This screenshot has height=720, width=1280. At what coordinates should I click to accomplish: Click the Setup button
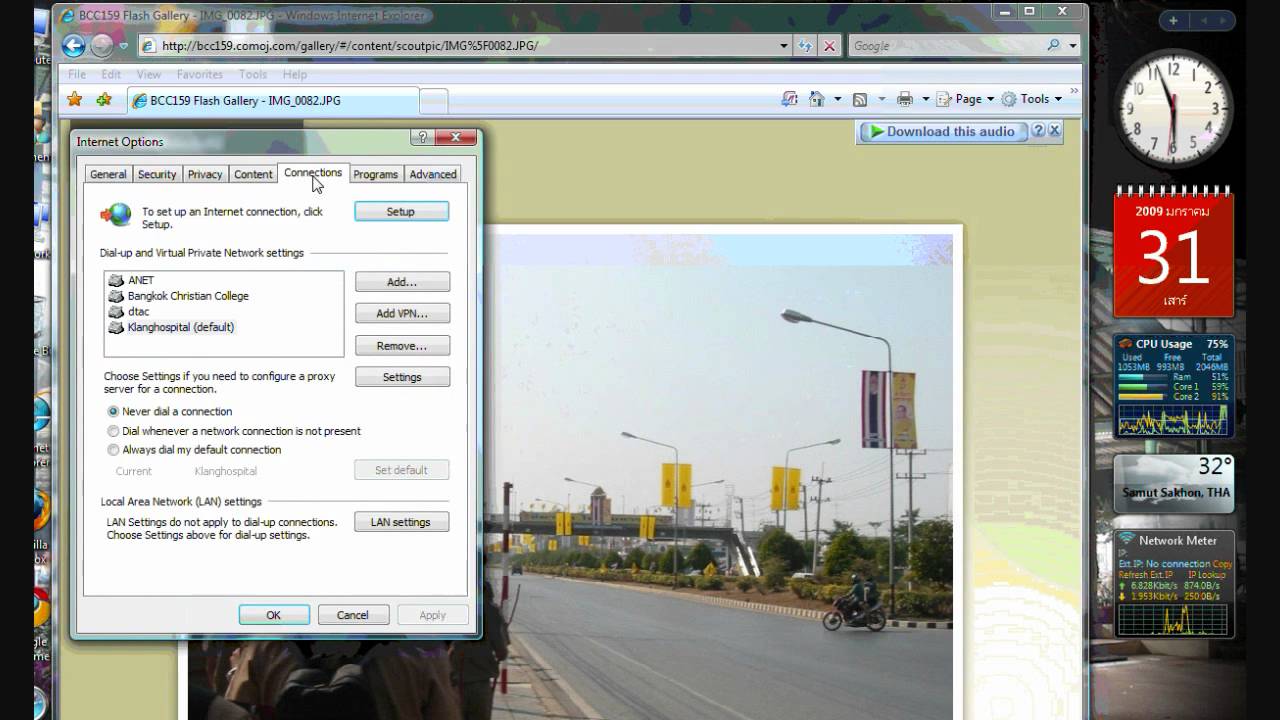[401, 212]
